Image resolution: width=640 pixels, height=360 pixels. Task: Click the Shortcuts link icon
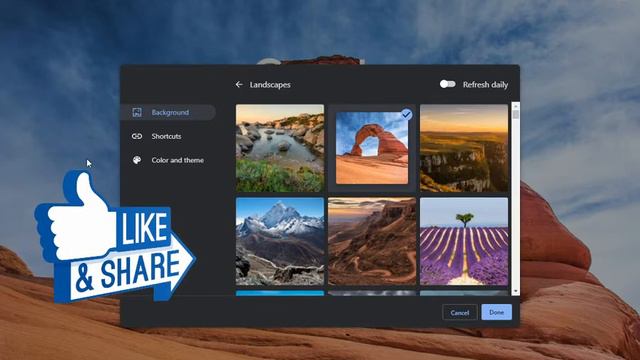tap(137, 136)
